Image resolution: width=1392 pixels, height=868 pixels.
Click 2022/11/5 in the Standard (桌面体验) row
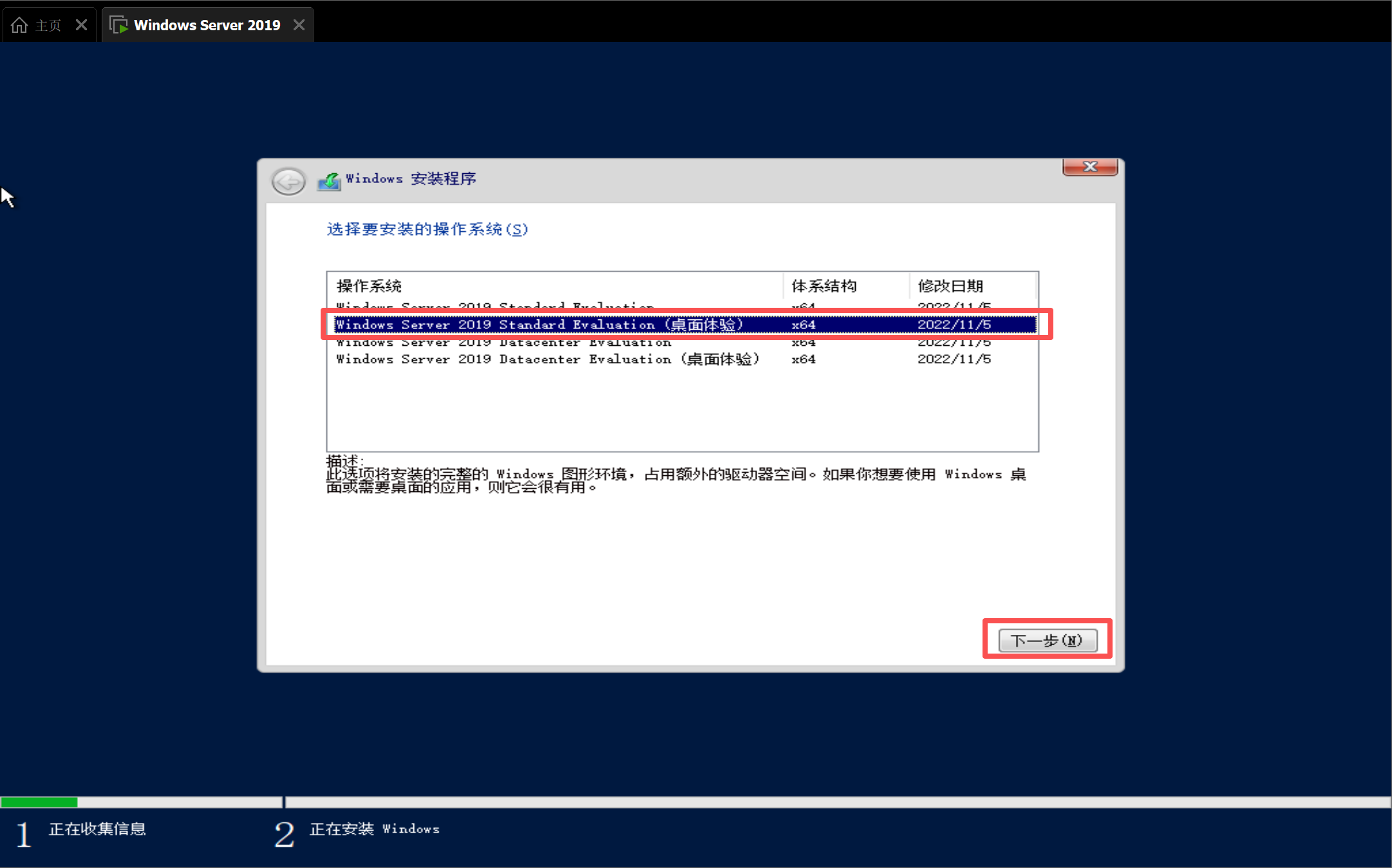954,325
